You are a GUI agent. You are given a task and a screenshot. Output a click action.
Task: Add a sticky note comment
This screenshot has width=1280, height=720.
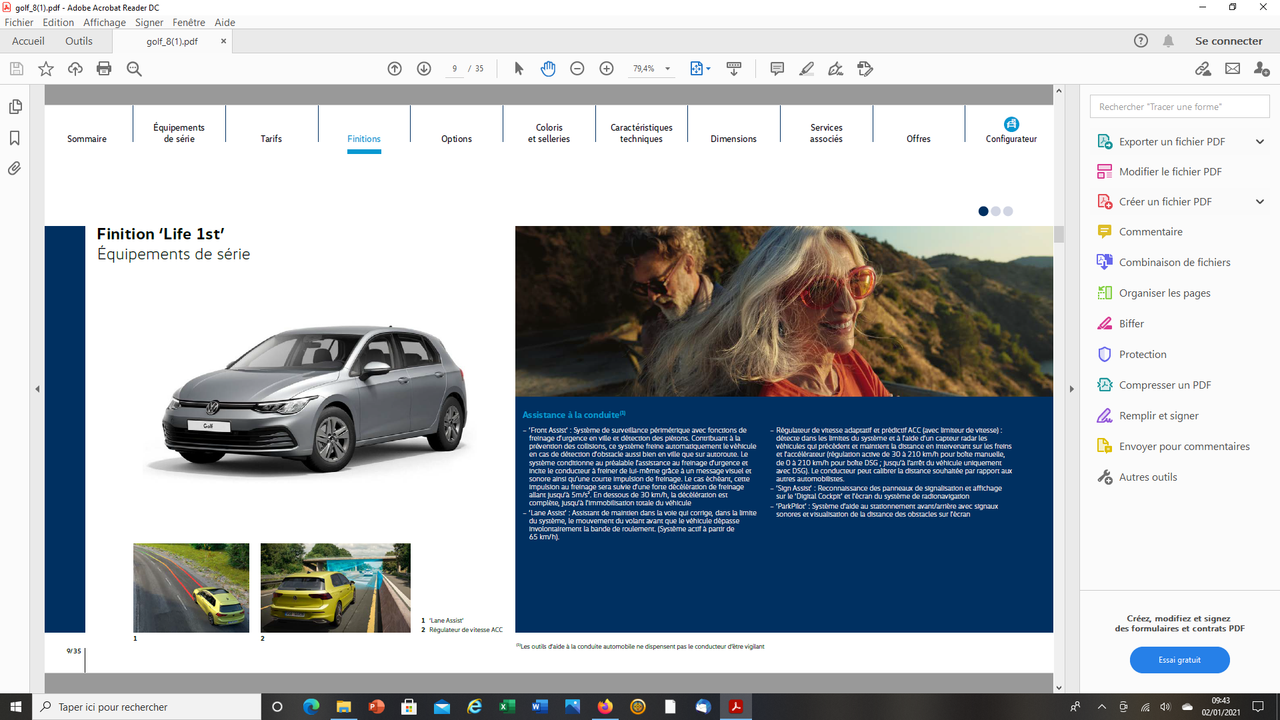tap(777, 69)
